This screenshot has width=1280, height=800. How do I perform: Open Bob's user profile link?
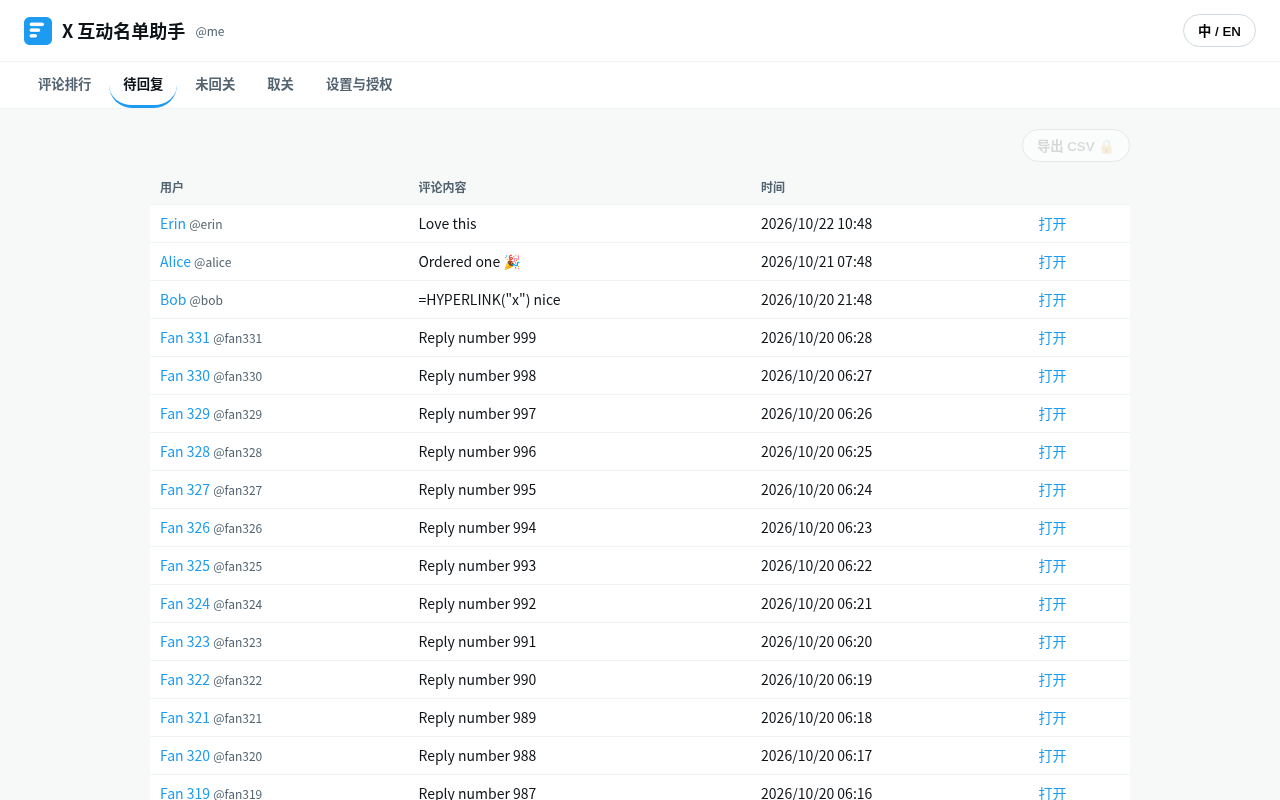[x=173, y=300]
